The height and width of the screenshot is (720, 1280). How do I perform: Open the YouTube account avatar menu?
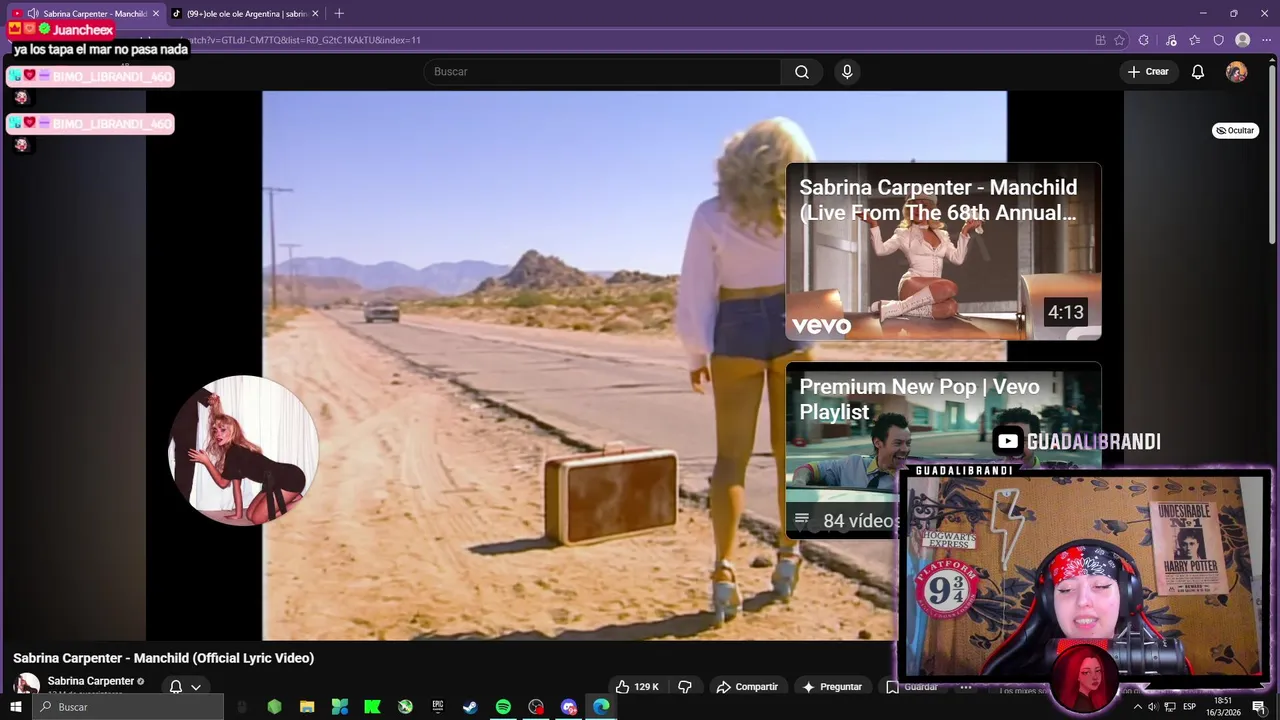(1236, 72)
